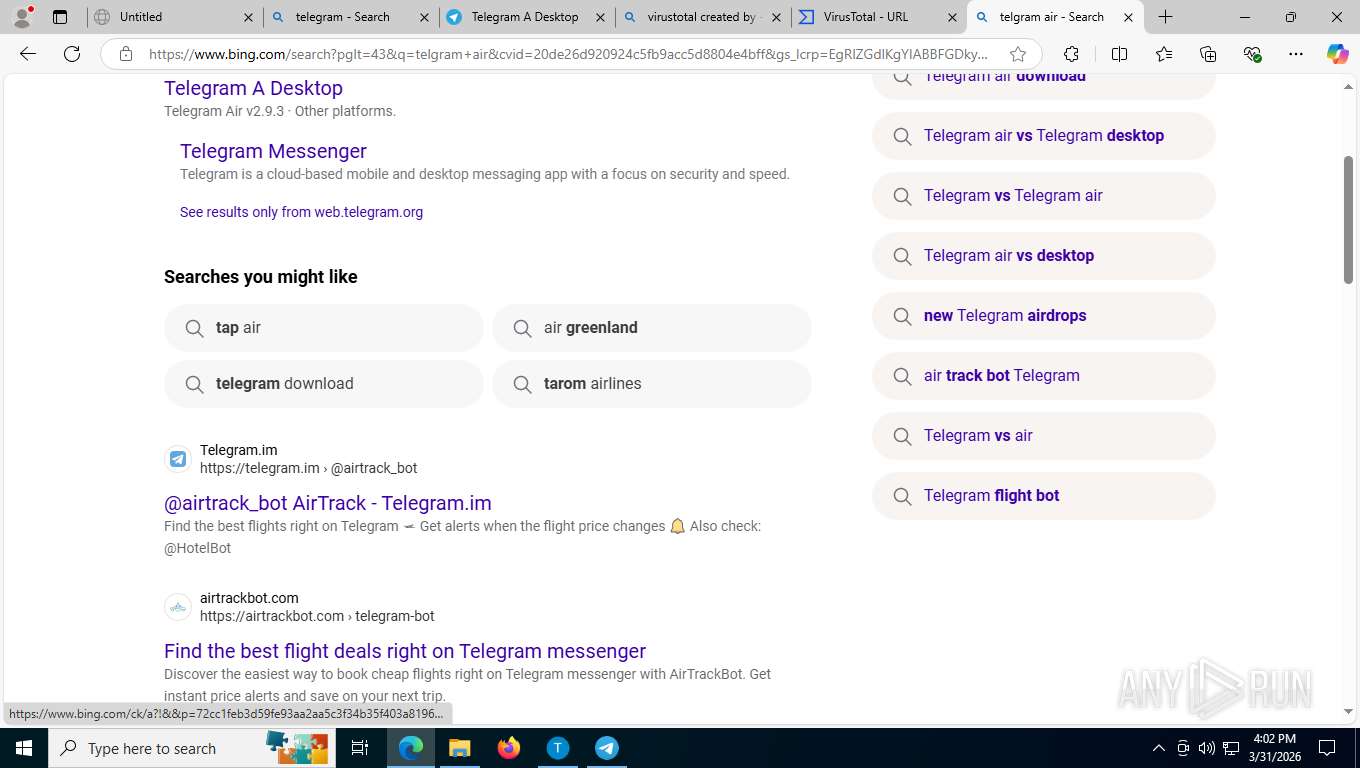Open Browser essentials heart icon
The height and width of the screenshot is (768, 1360).
(1252, 54)
